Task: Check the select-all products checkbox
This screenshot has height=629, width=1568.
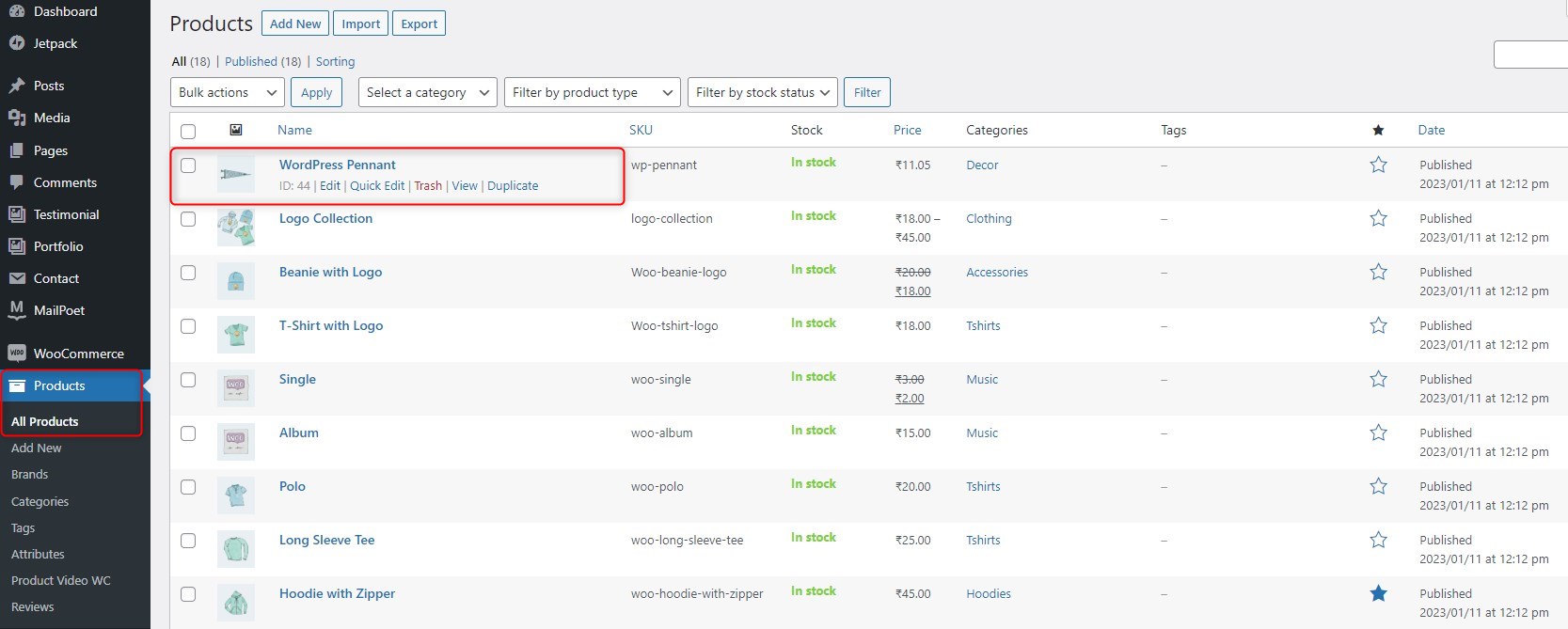Action: pos(188,131)
